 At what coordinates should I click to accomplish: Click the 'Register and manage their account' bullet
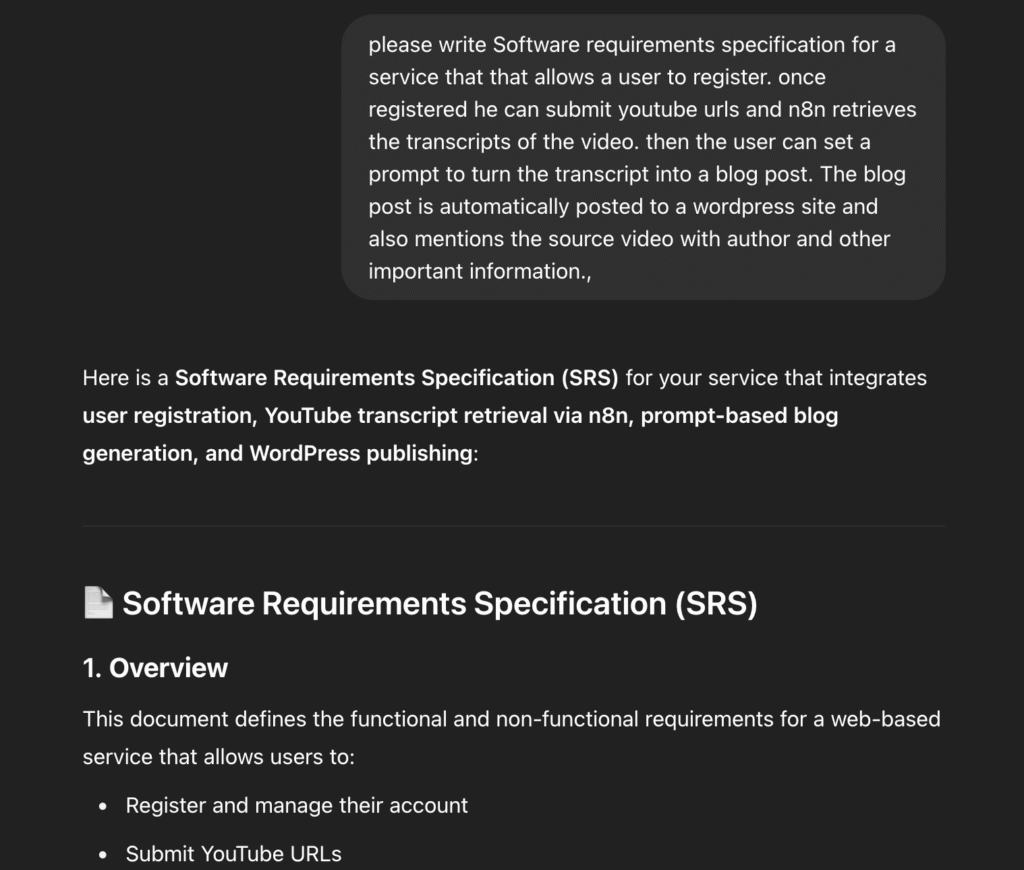[x=296, y=805]
